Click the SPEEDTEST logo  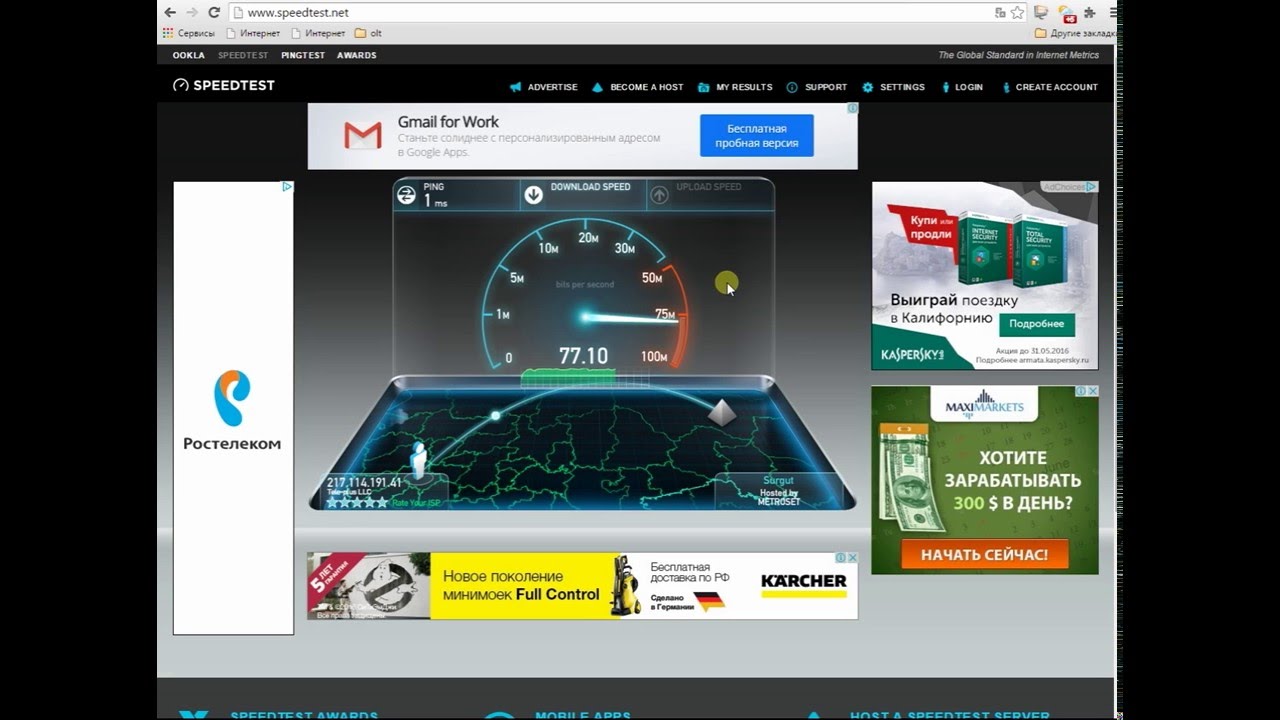[224, 85]
